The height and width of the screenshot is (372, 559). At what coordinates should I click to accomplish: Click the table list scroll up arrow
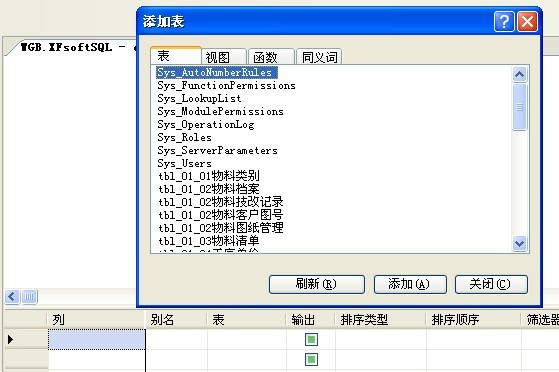pos(519,75)
